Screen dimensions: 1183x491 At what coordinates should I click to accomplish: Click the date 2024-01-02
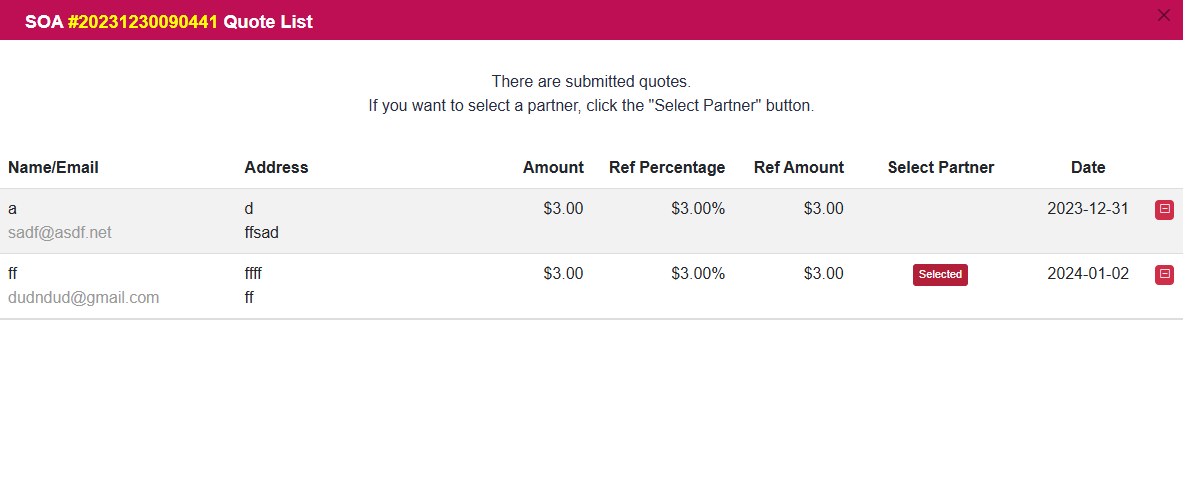tap(1088, 274)
